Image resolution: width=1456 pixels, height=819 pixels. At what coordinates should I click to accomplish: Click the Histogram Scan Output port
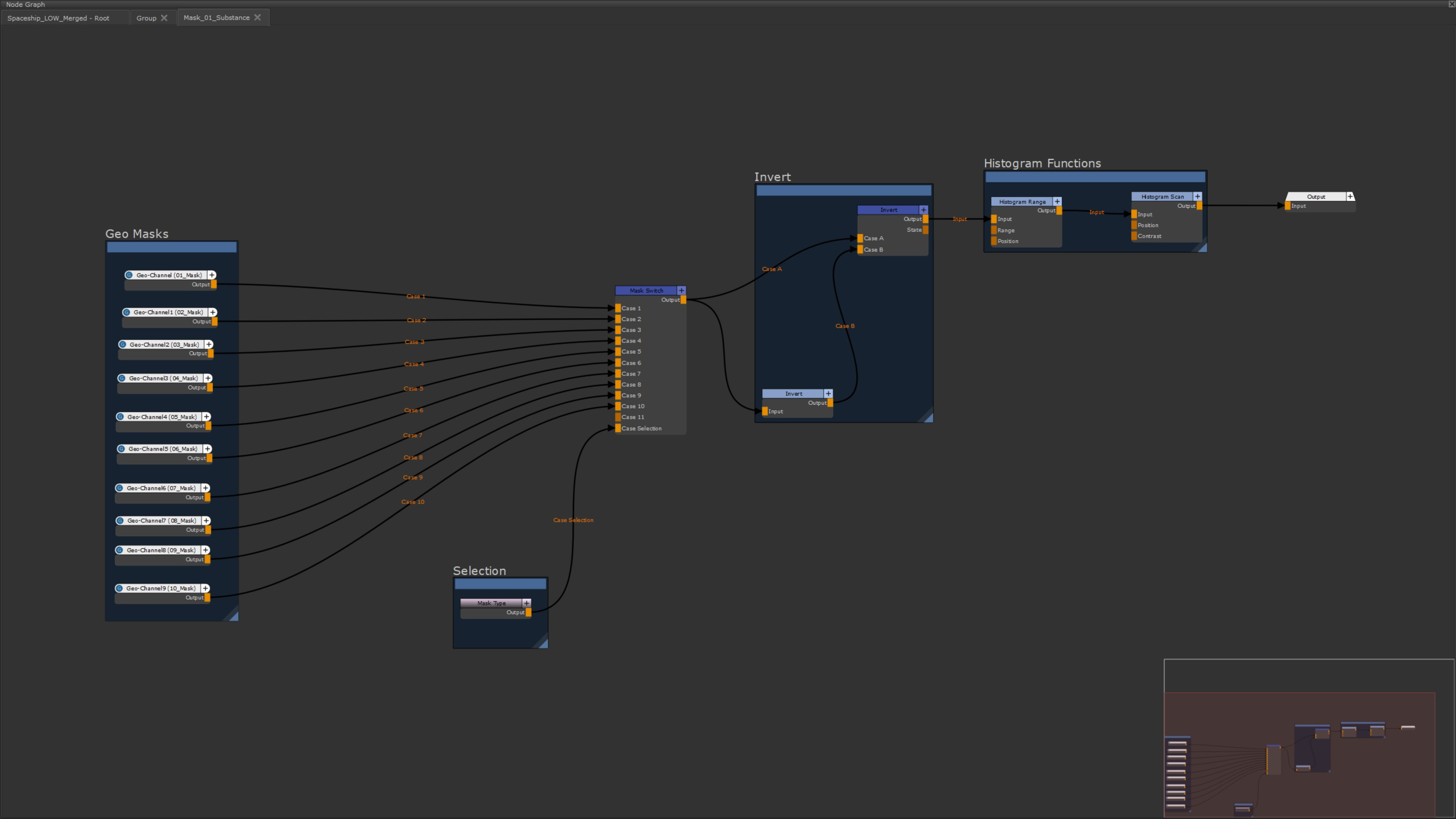[1200, 206]
